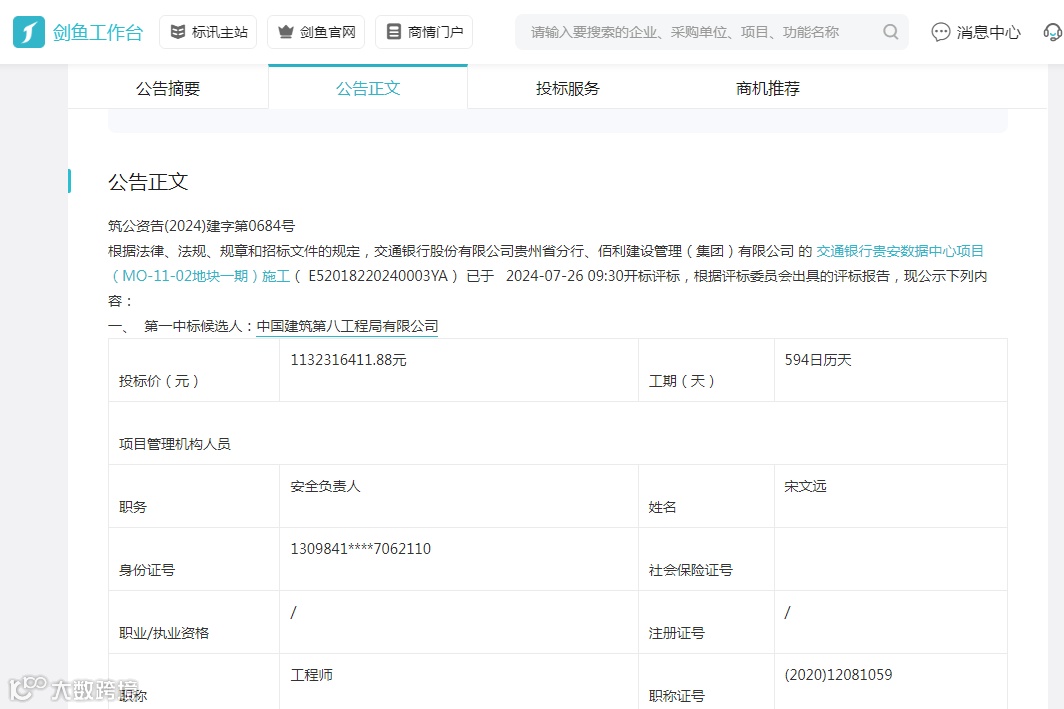Viewport: 1064px width, 709px height.
Task: Click the 剑鱼工作台 brand title text
Action: 98,32
